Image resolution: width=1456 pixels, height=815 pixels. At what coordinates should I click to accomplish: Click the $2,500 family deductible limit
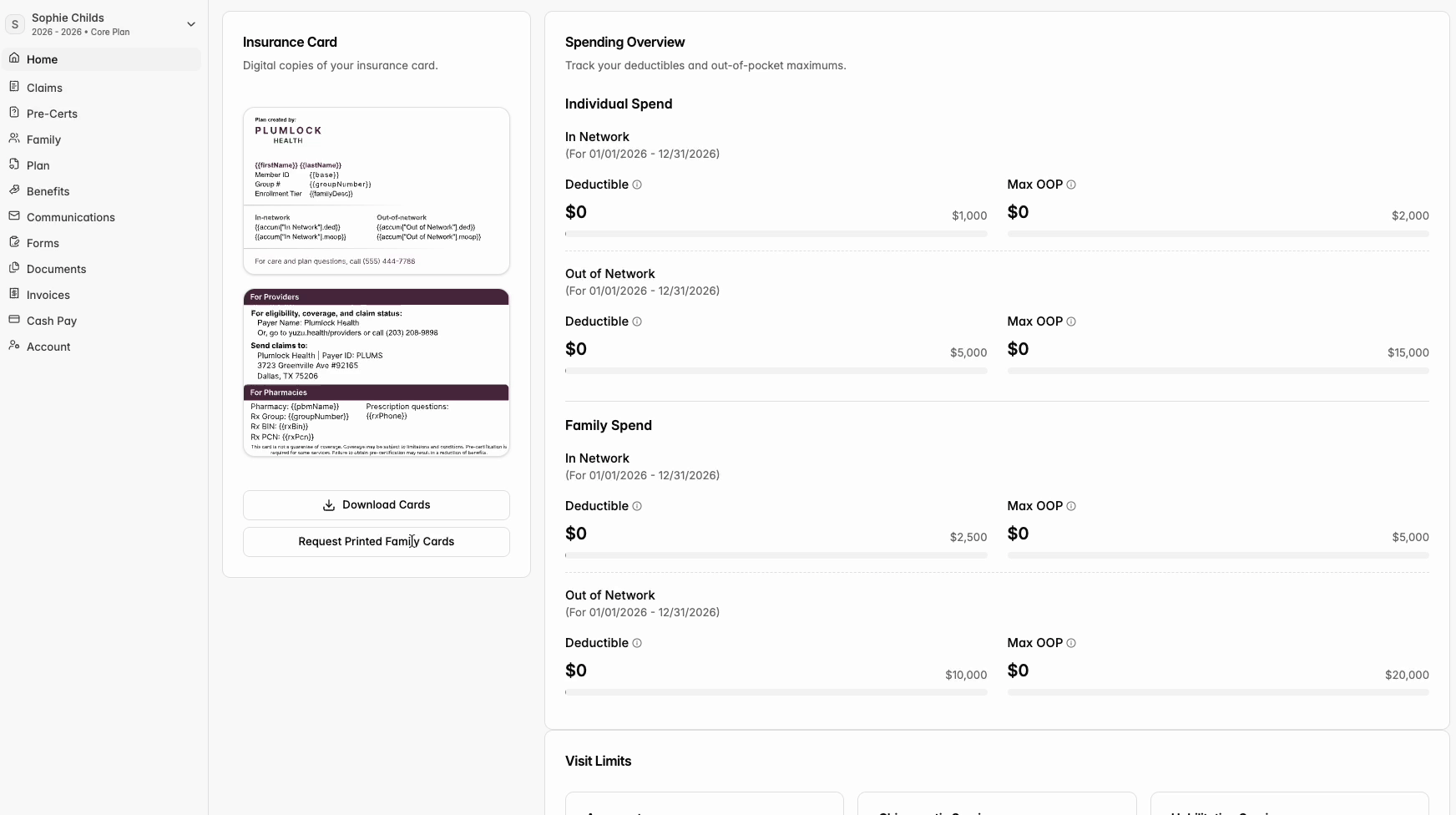pyautogui.click(x=968, y=537)
